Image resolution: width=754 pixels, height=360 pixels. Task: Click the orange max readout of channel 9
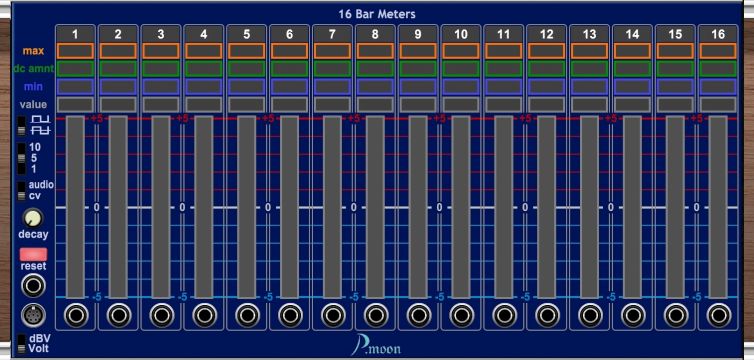coord(418,51)
